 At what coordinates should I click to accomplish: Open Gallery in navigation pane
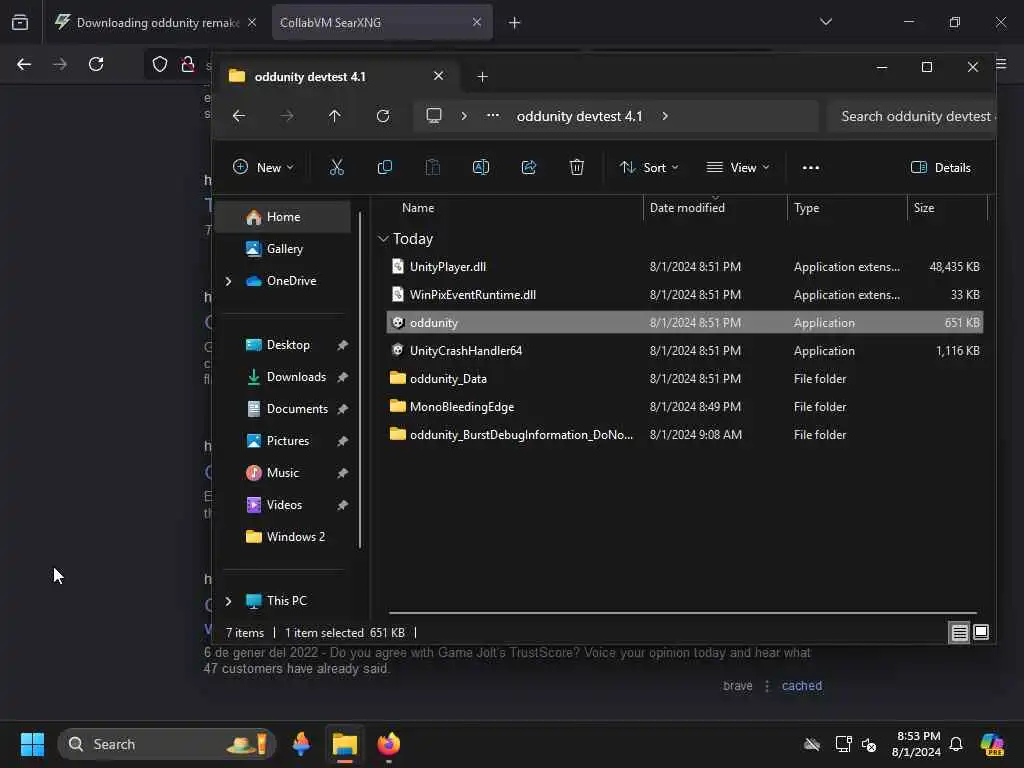coord(283,249)
